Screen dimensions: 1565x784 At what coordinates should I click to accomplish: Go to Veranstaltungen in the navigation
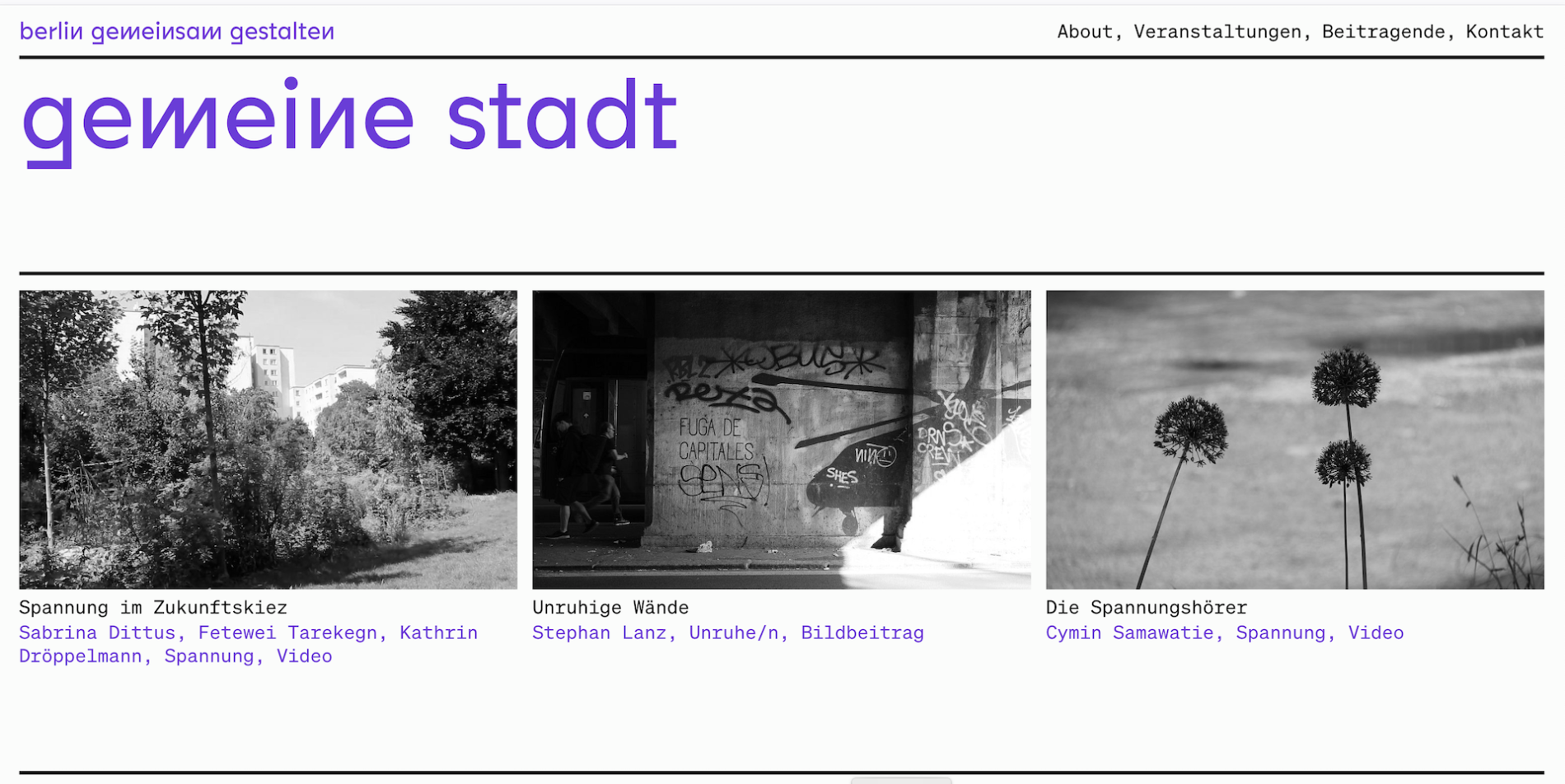click(x=1217, y=32)
